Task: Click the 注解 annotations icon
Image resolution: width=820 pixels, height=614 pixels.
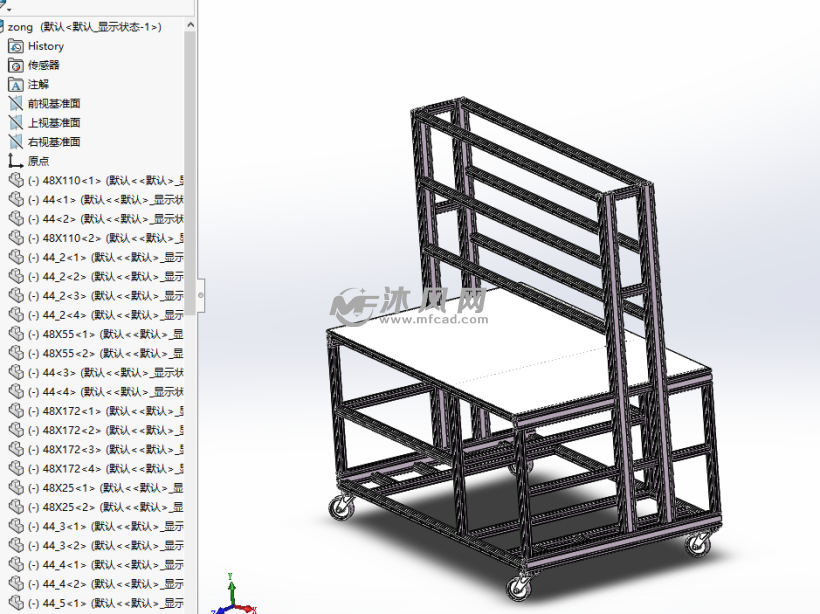Action: click(x=15, y=85)
